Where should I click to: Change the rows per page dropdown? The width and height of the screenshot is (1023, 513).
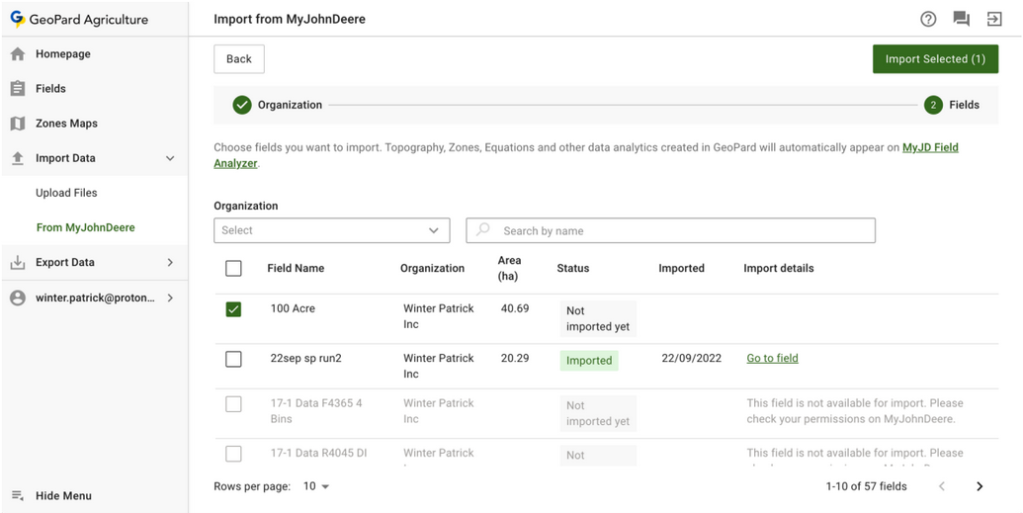click(316, 486)
